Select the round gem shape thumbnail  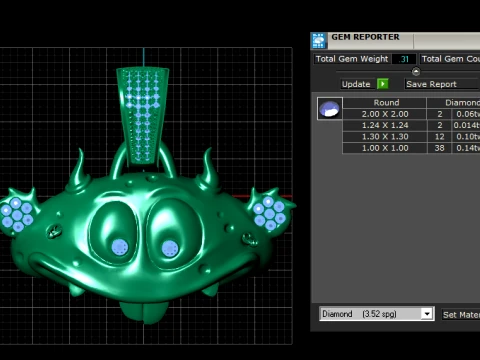click(329, 109)
